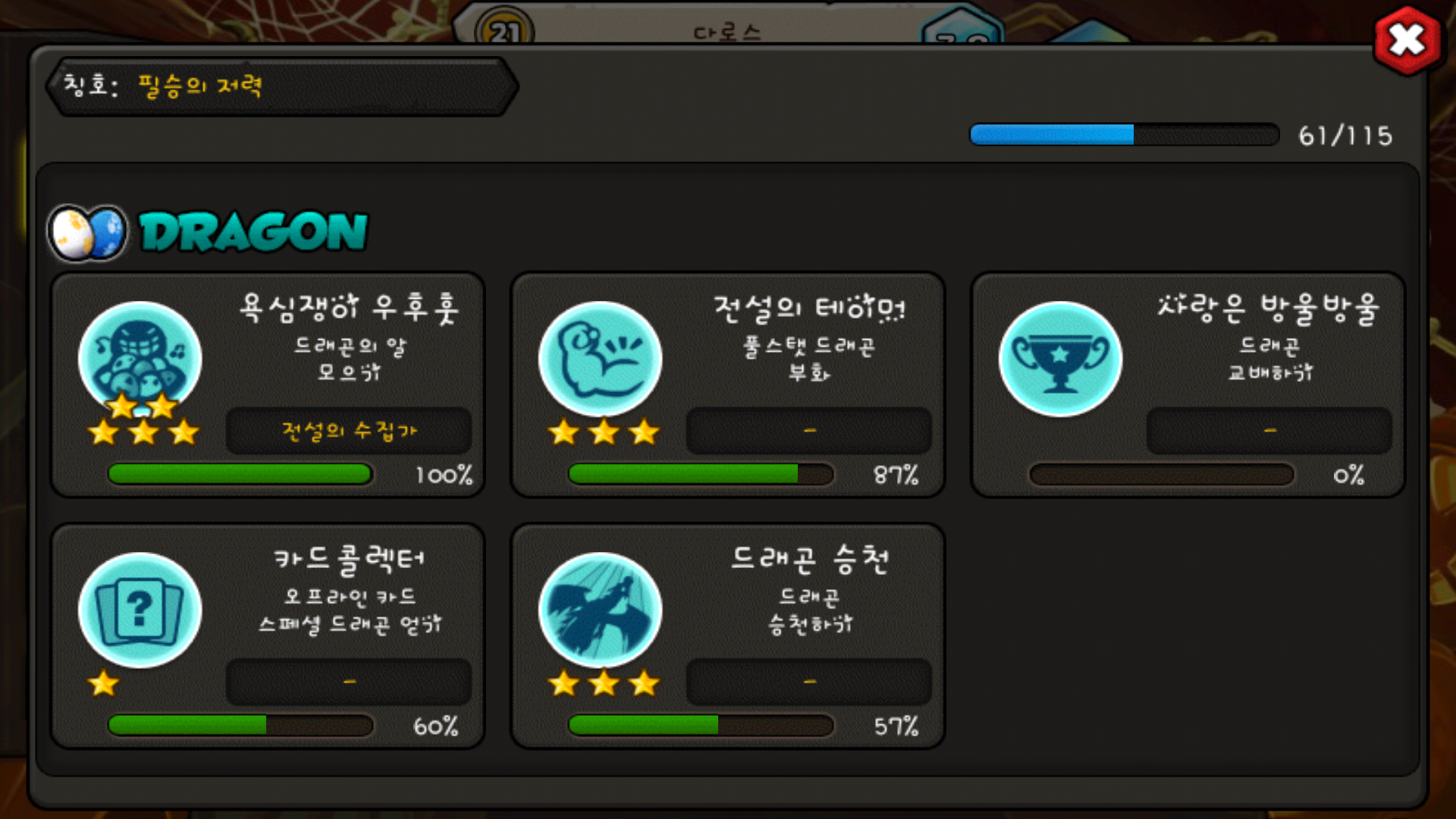
Task: Tap the dragon ascension silhouette icon
Action: coord(600,610)
